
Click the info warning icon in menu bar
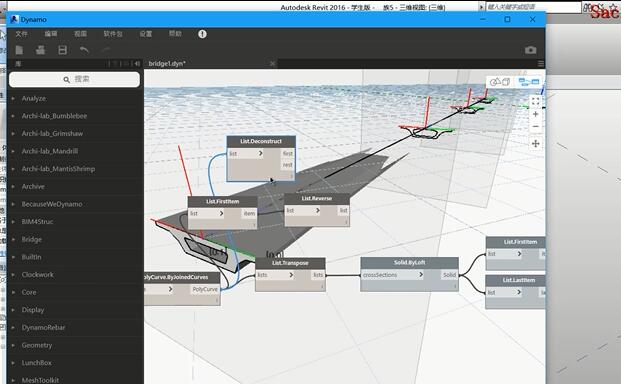(202, 34)
